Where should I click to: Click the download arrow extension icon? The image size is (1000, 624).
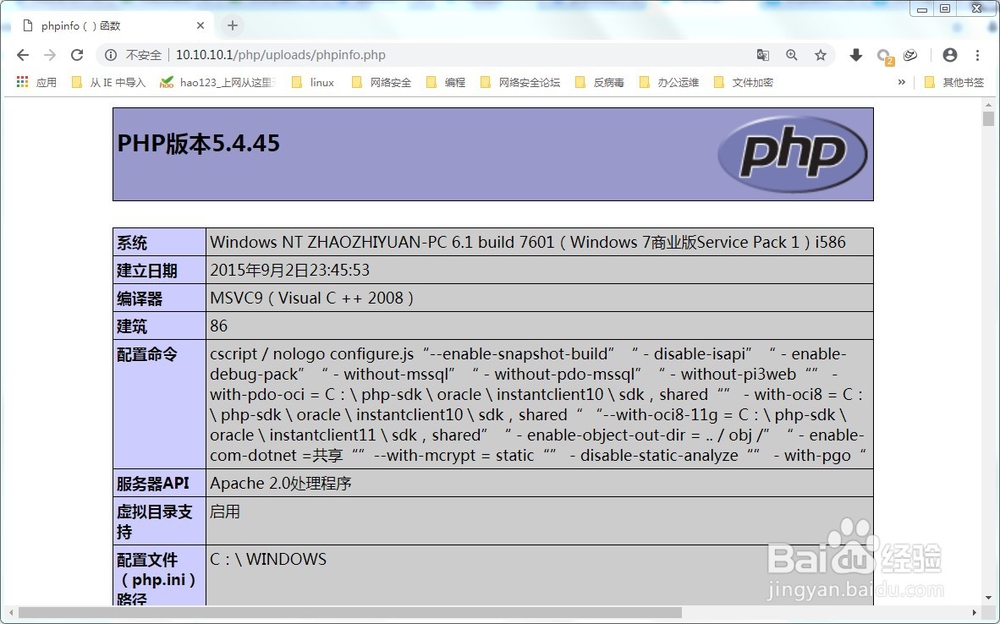(856, 55)
